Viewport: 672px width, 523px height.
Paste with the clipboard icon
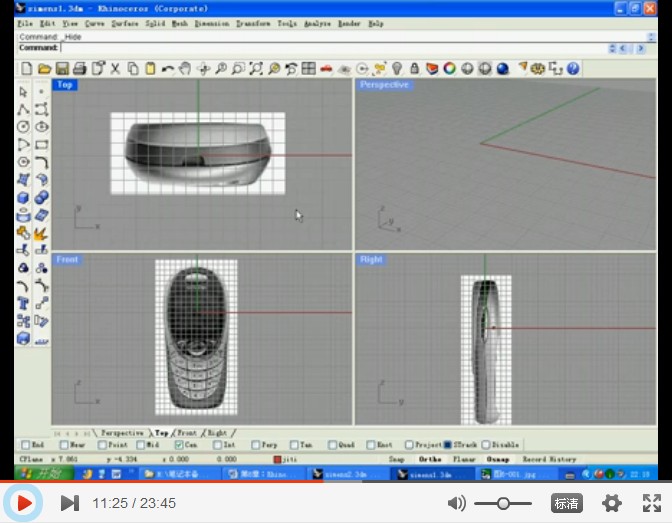click(150, 69)
